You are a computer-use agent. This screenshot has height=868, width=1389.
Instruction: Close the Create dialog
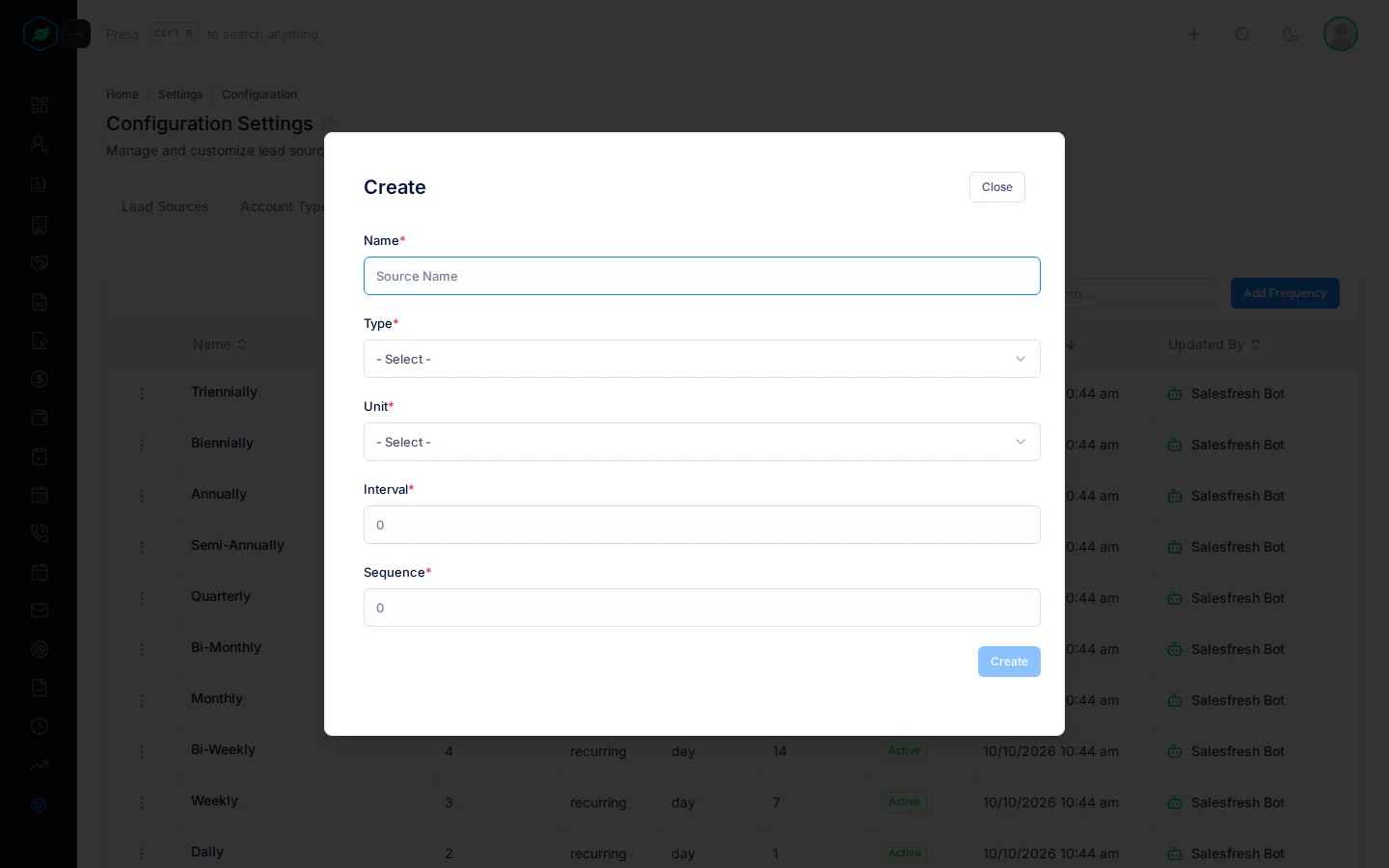tap(997, 187)
